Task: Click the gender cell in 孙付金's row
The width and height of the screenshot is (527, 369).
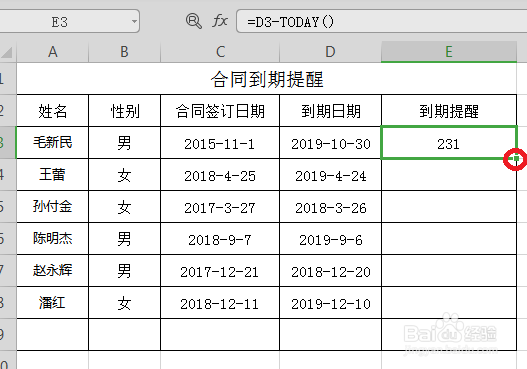Action: coord(125,207)
